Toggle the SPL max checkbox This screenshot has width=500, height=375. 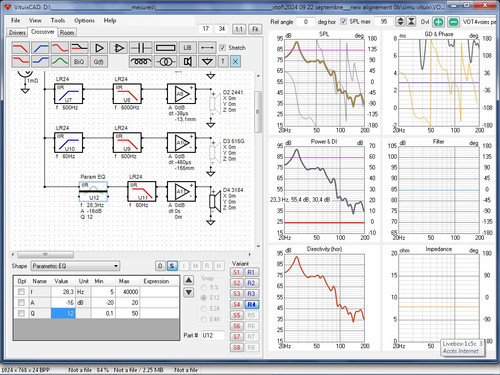[343, 21]
